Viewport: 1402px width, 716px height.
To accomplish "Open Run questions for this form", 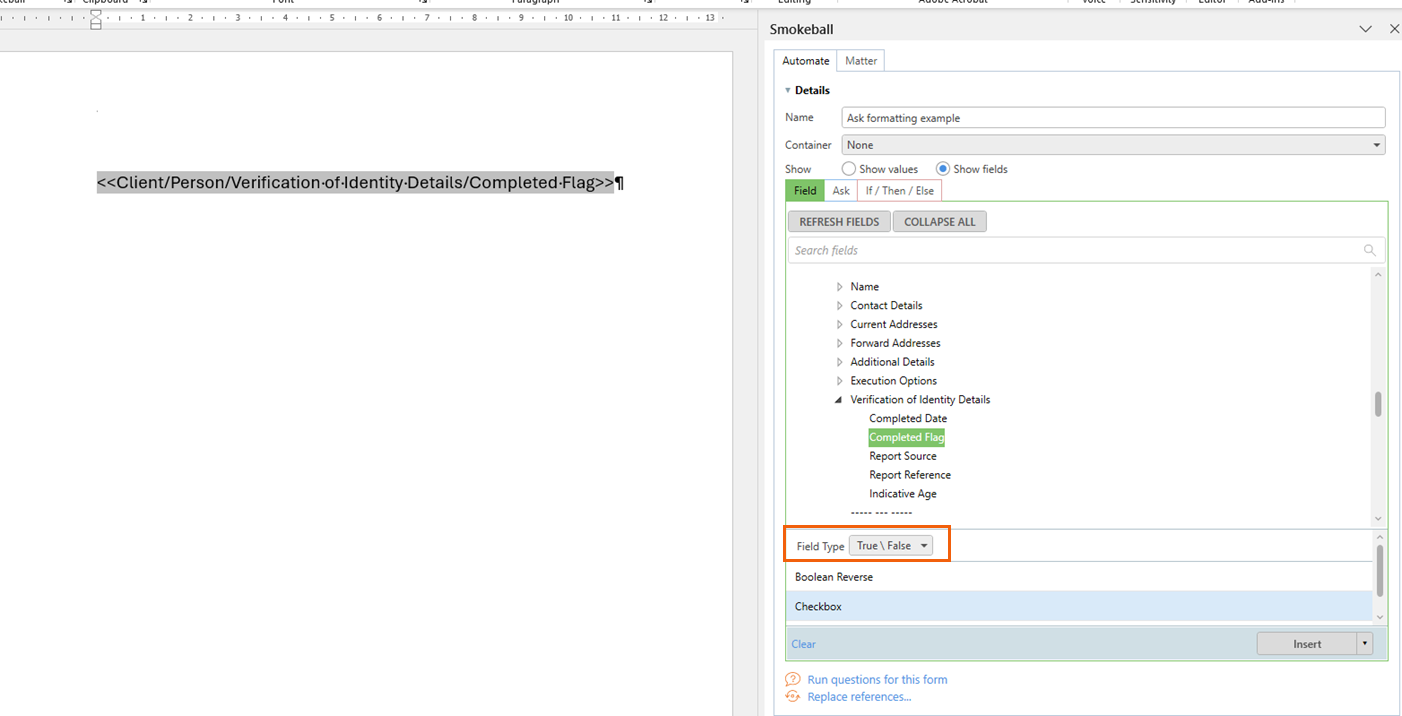I will [877, 679].
